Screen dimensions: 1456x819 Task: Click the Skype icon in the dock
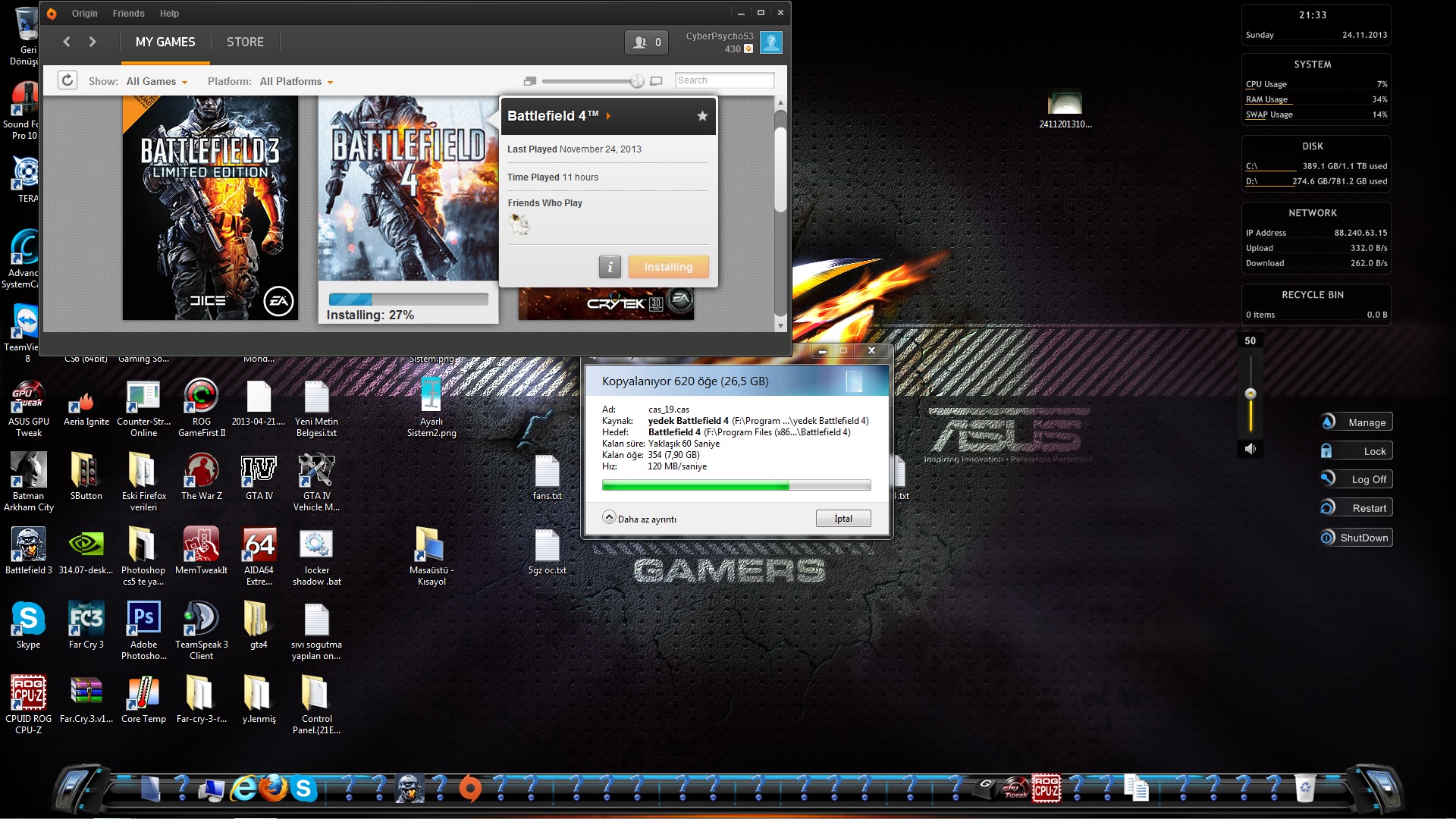point(303,789)
